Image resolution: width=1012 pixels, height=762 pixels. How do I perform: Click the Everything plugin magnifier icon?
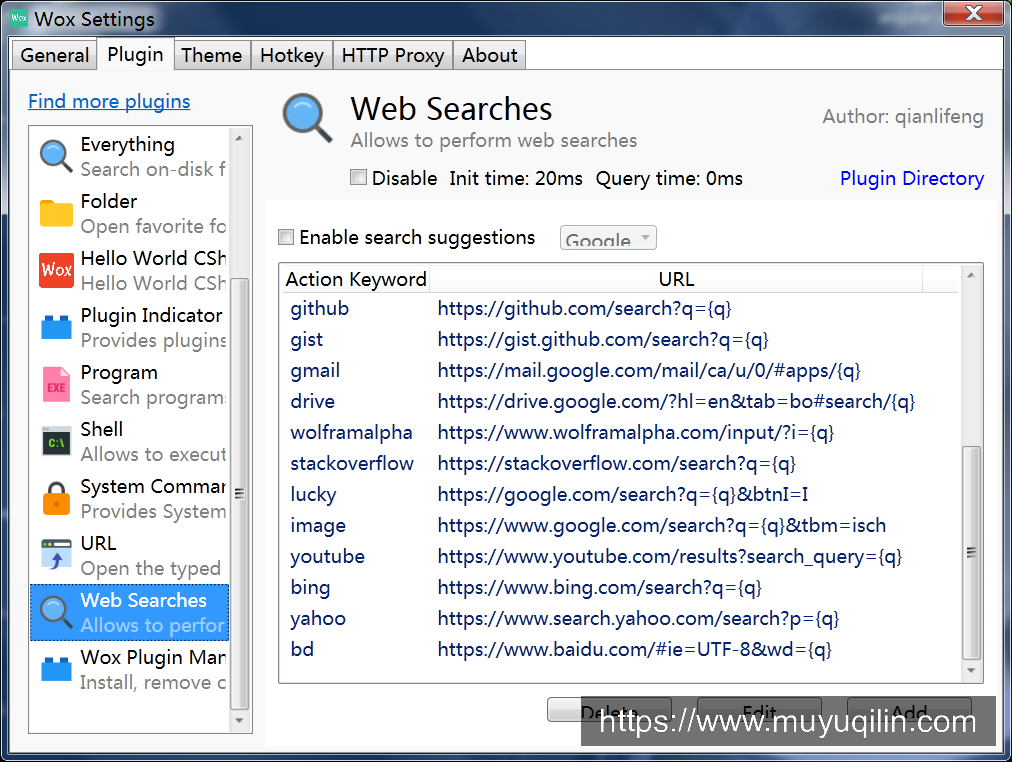click(56, 156)
